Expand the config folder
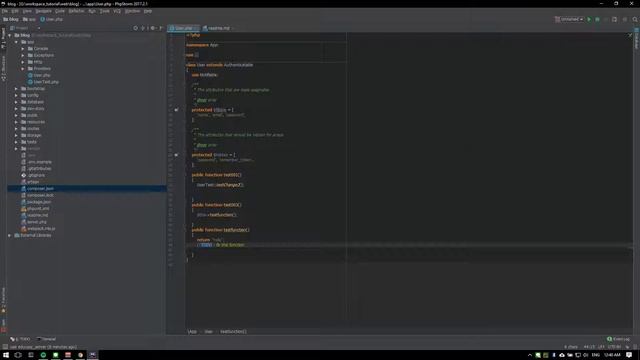Viewport: 640px width, 360px height. tap(16, 95)
